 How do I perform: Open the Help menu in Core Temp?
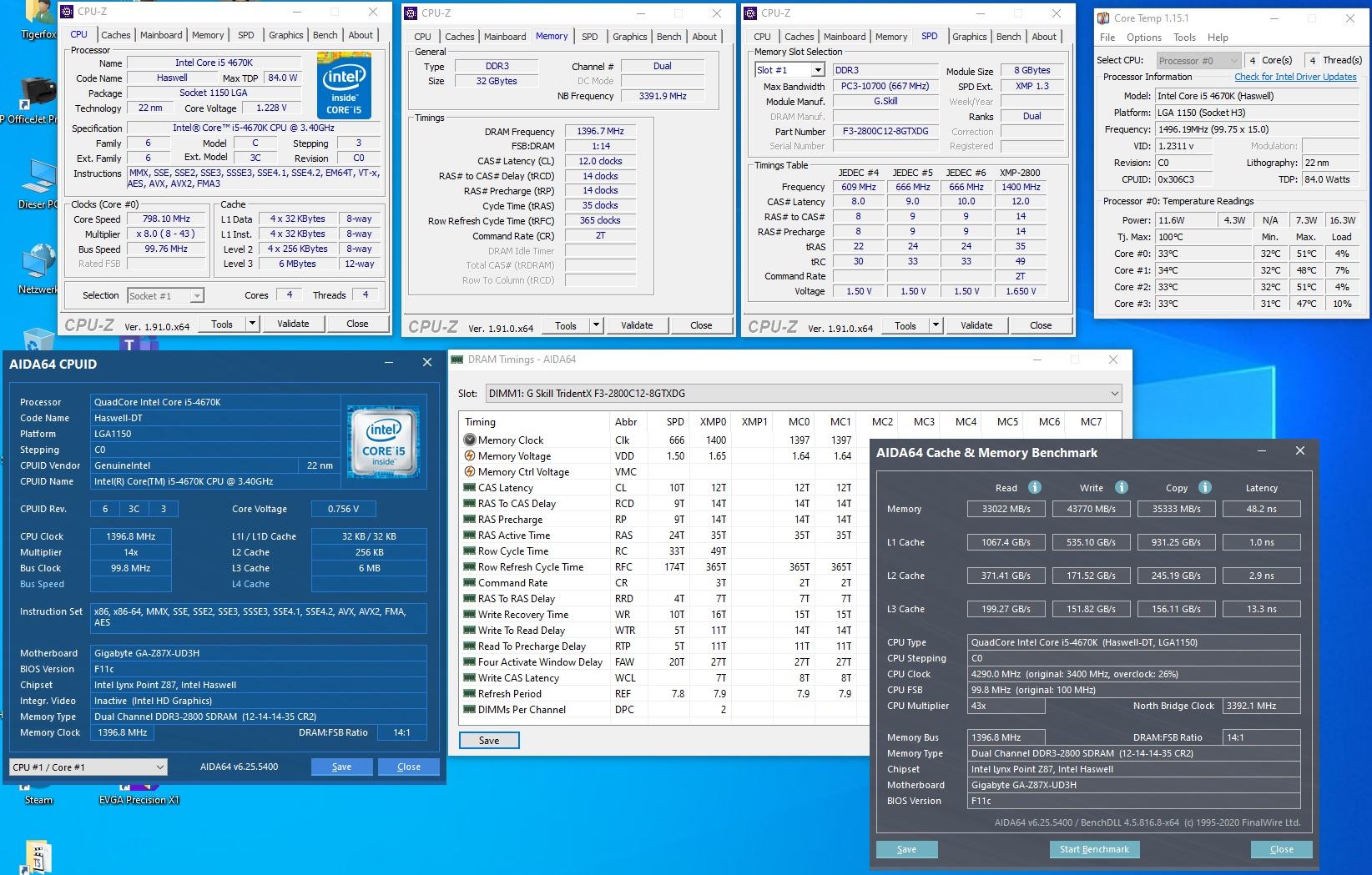(1218, 38)
